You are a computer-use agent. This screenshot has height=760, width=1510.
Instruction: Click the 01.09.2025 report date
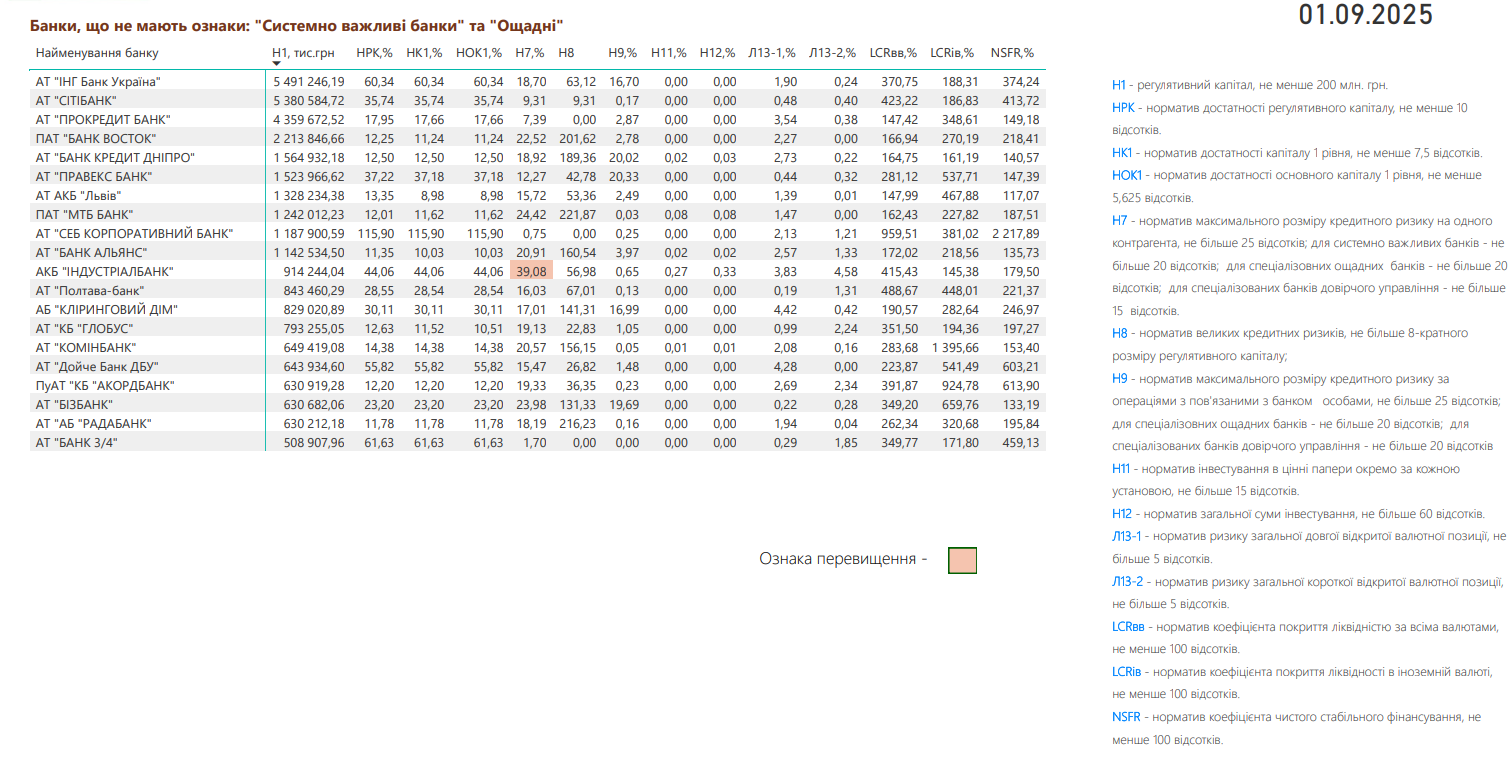(x=1365, y=15)
